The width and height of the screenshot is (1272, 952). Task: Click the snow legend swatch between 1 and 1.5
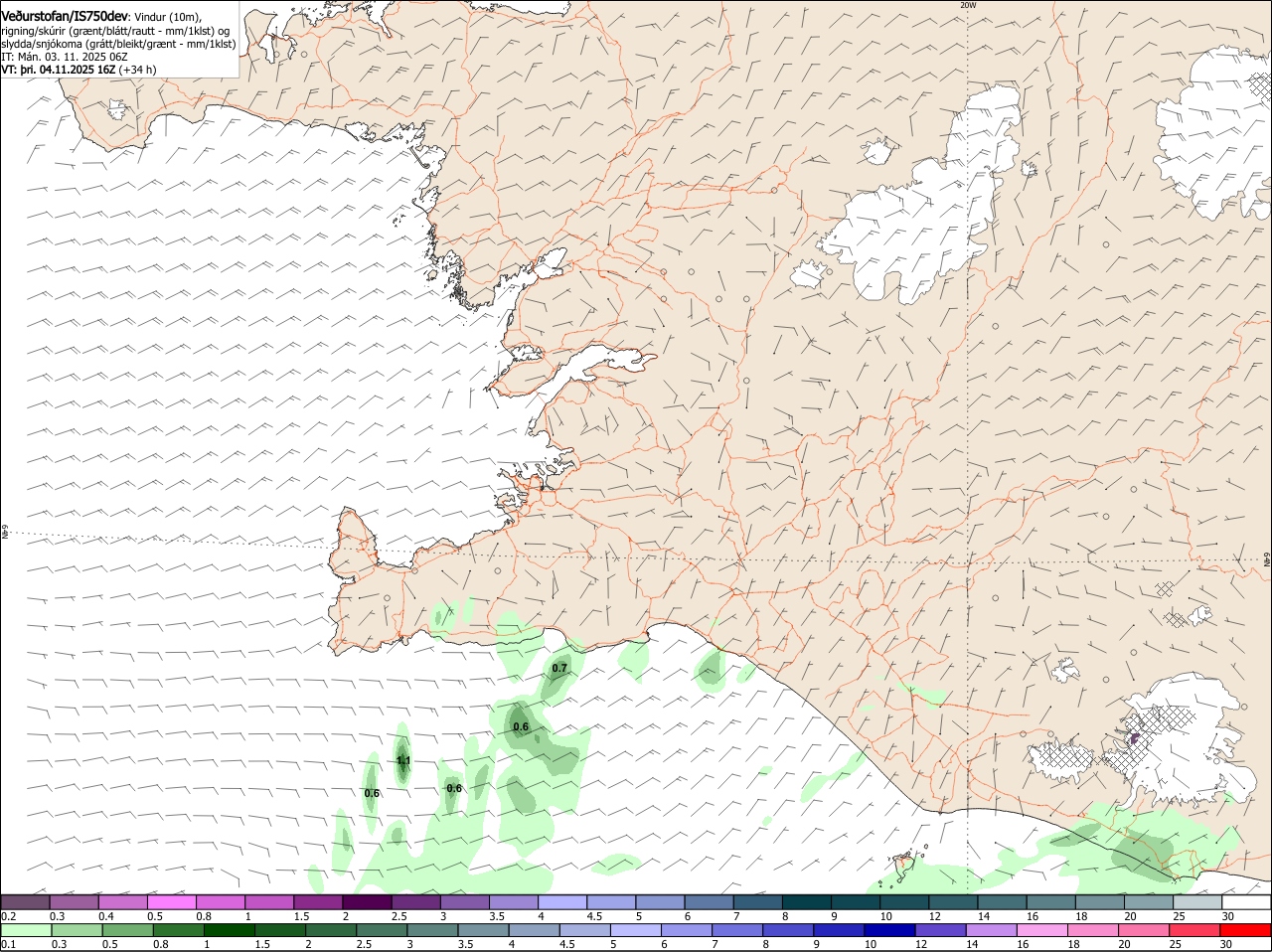click(270, 902)
